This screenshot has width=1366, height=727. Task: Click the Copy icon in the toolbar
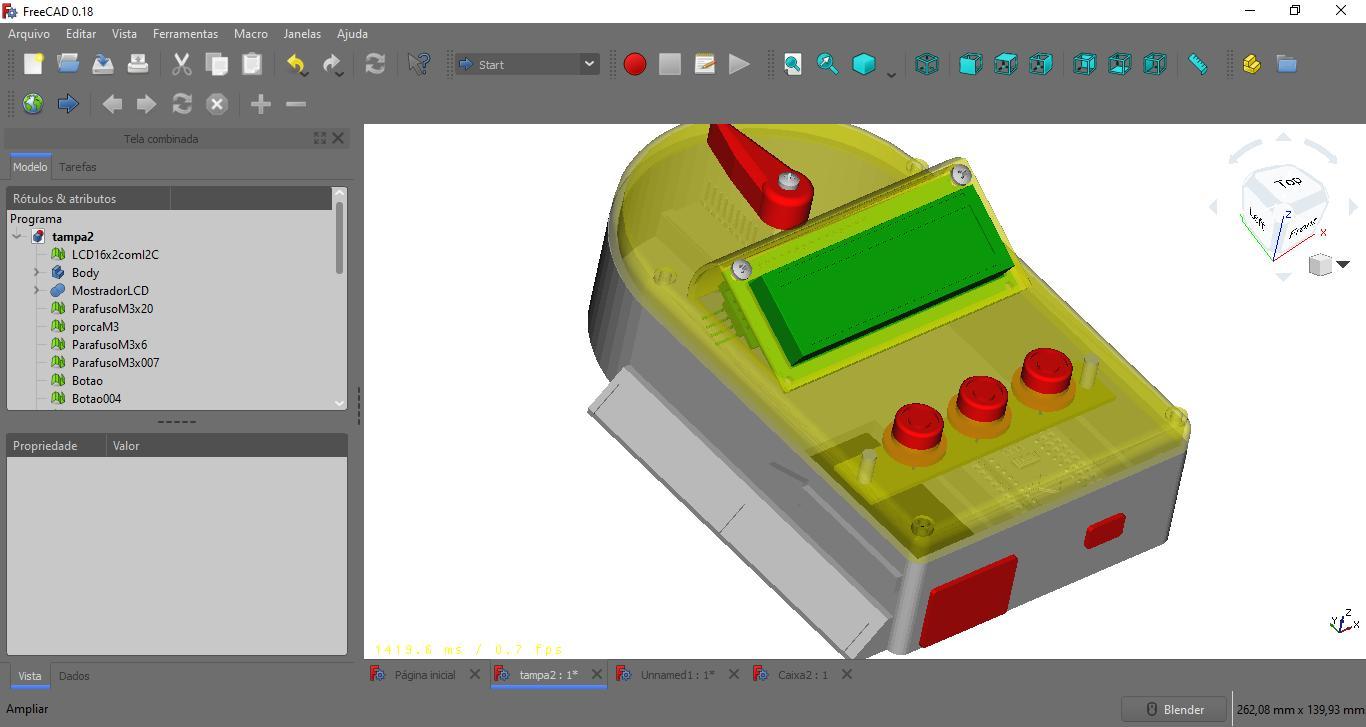click(216, 64)
